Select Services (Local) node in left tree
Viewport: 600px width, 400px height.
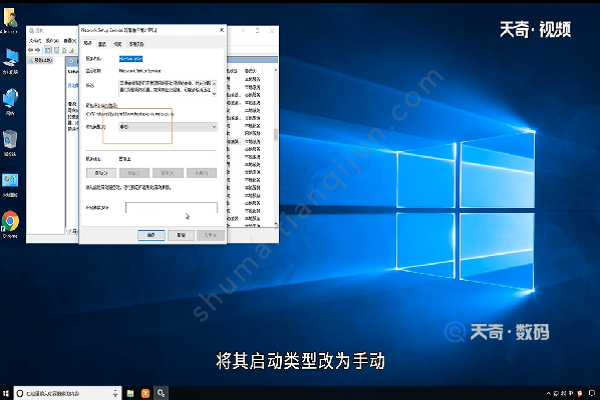tap(40, 60)
